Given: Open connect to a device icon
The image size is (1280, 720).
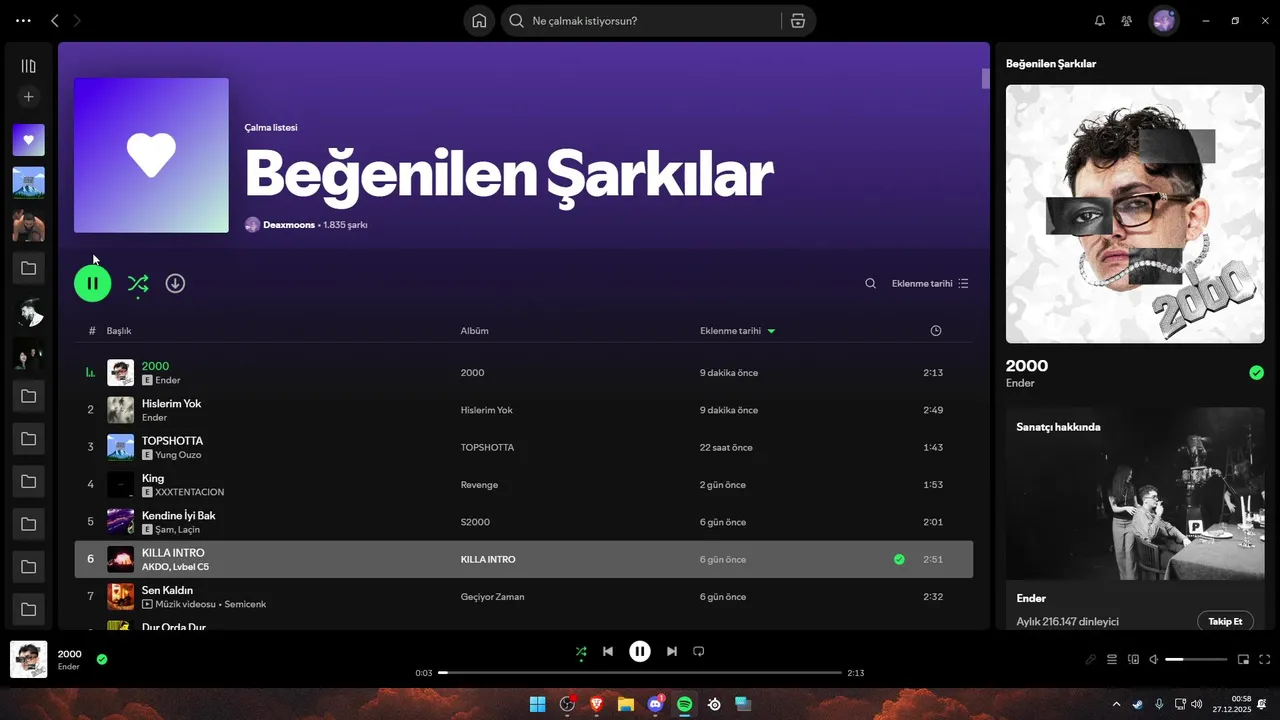Looking at the screenshot, I should tap(1133, 660).
